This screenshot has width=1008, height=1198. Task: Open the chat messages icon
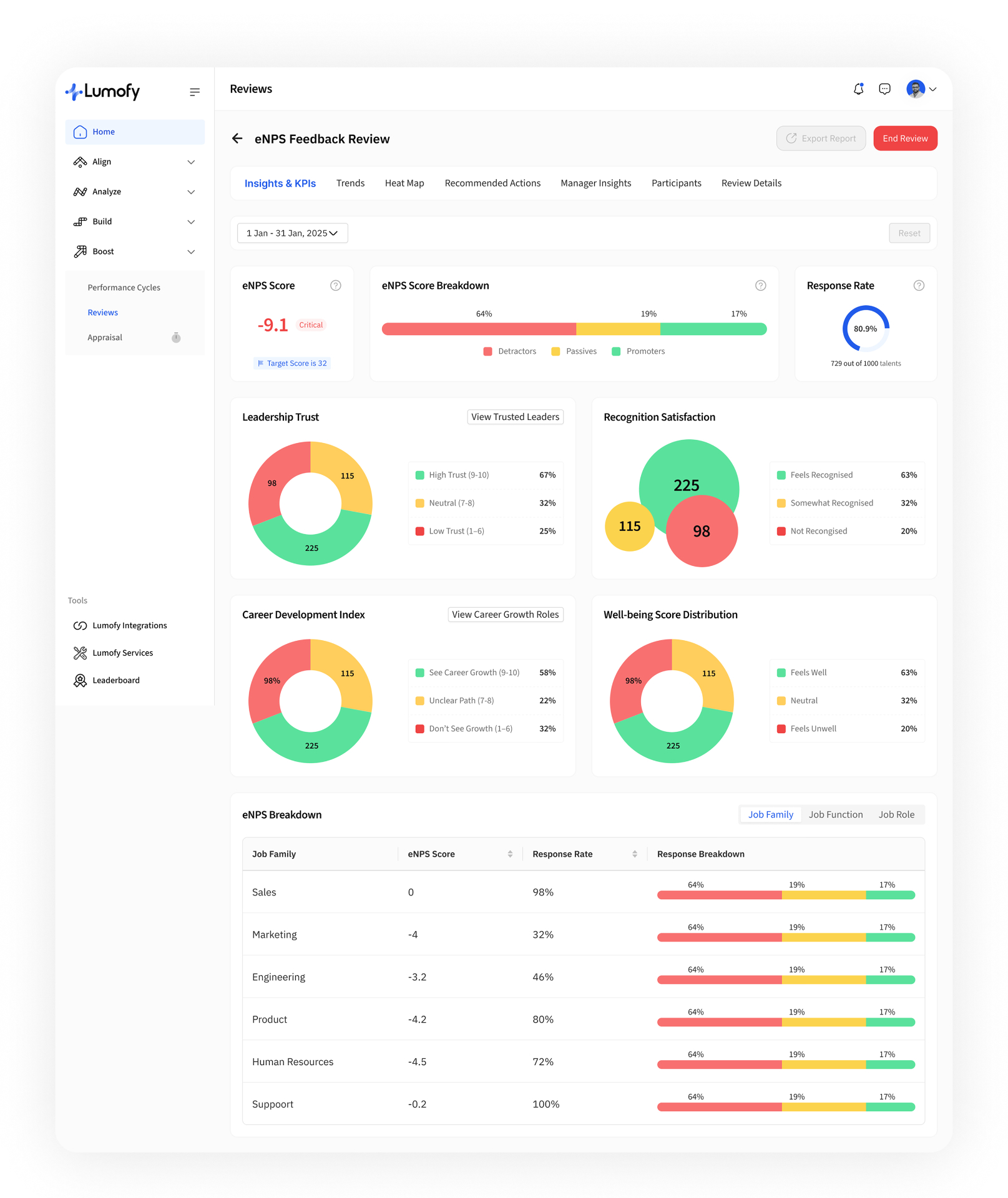pyautogui.click(x=884, y=89)
